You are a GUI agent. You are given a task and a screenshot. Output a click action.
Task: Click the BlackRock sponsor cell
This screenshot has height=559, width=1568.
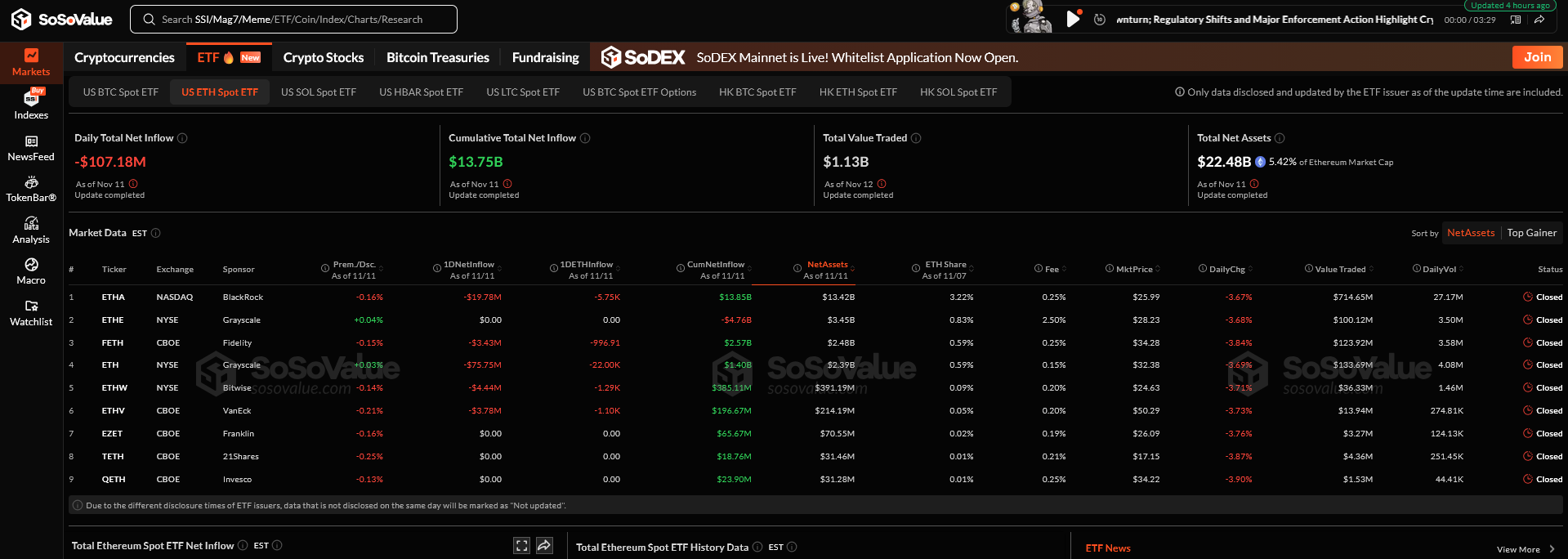243,297
